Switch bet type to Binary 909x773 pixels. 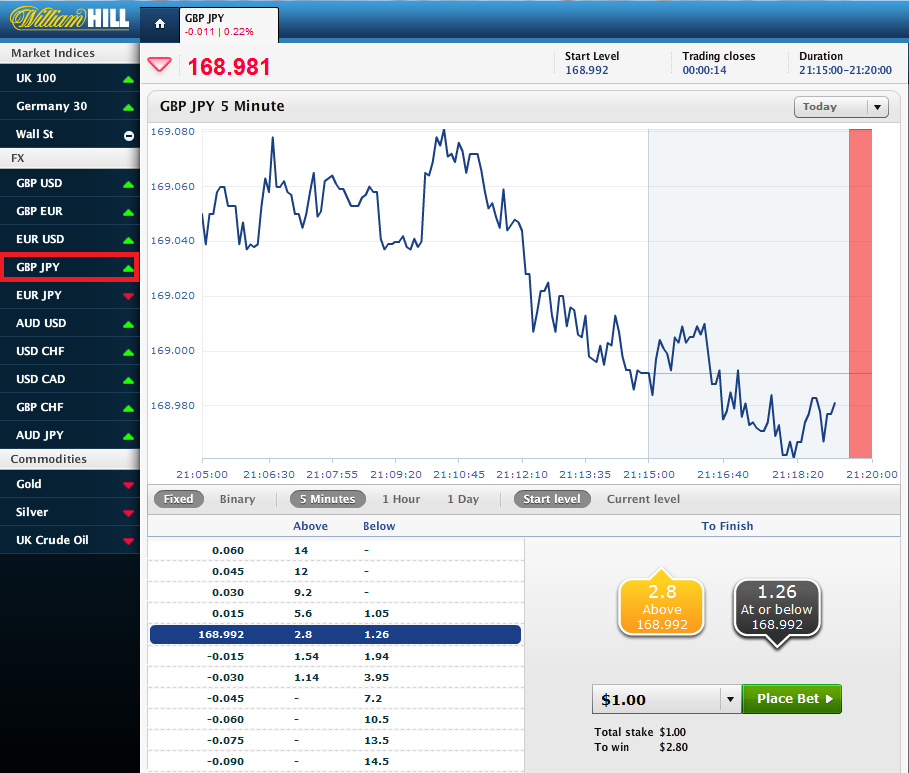237,499
